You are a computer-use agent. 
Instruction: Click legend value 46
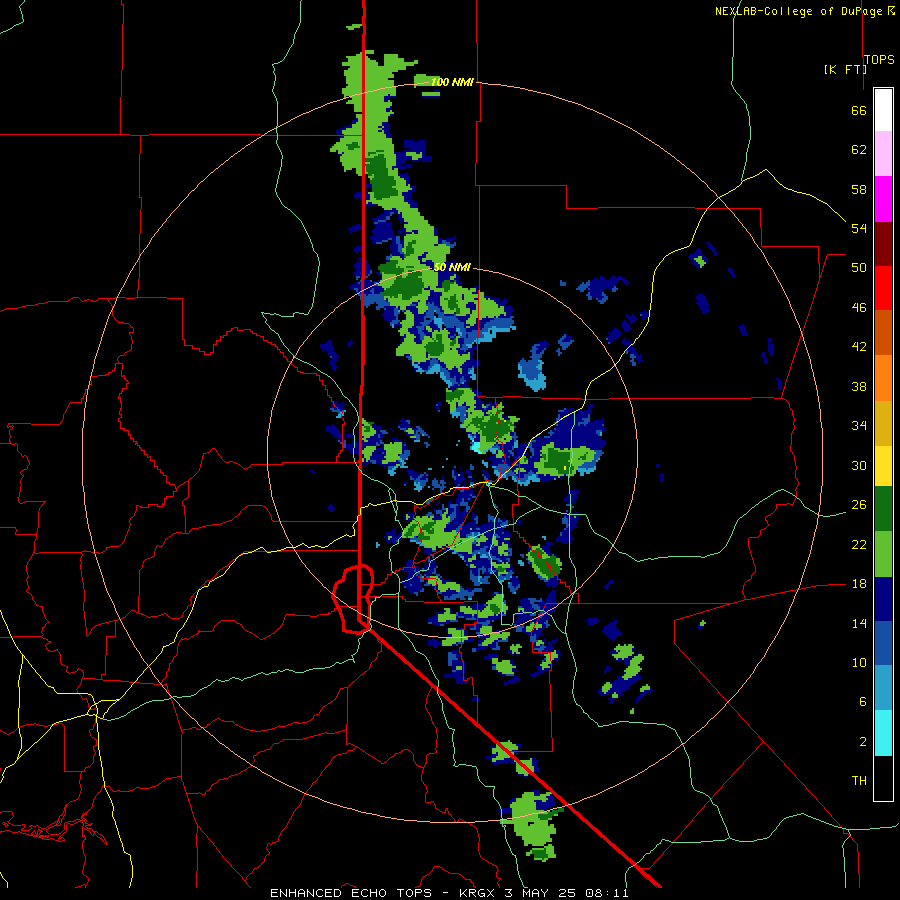pyautogui.click(x=859, y=308)
